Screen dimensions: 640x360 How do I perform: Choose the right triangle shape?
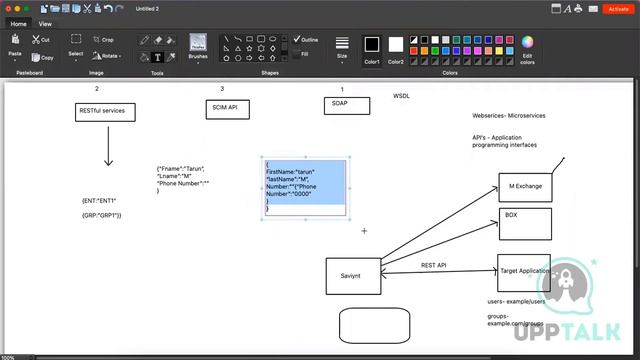226,49
